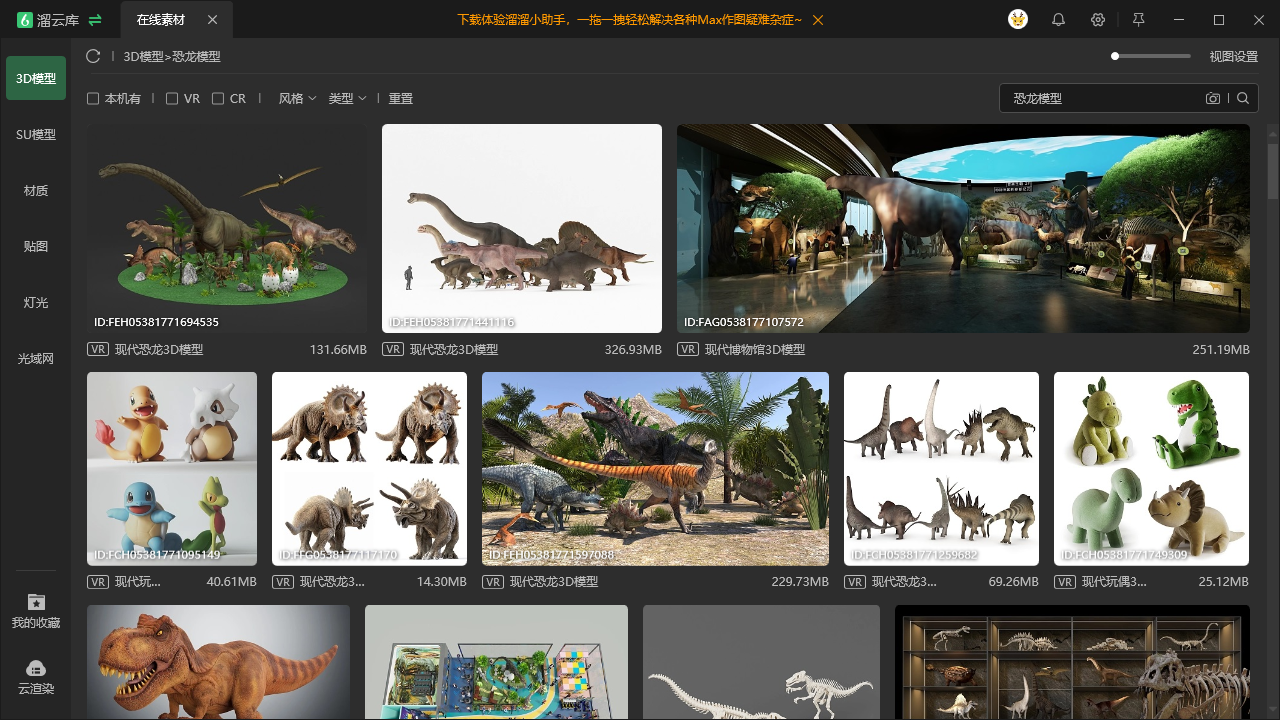1280x720 pixels.
Task: Click the VR badge under the 131.66MB model
Action: tap(98, 349)
